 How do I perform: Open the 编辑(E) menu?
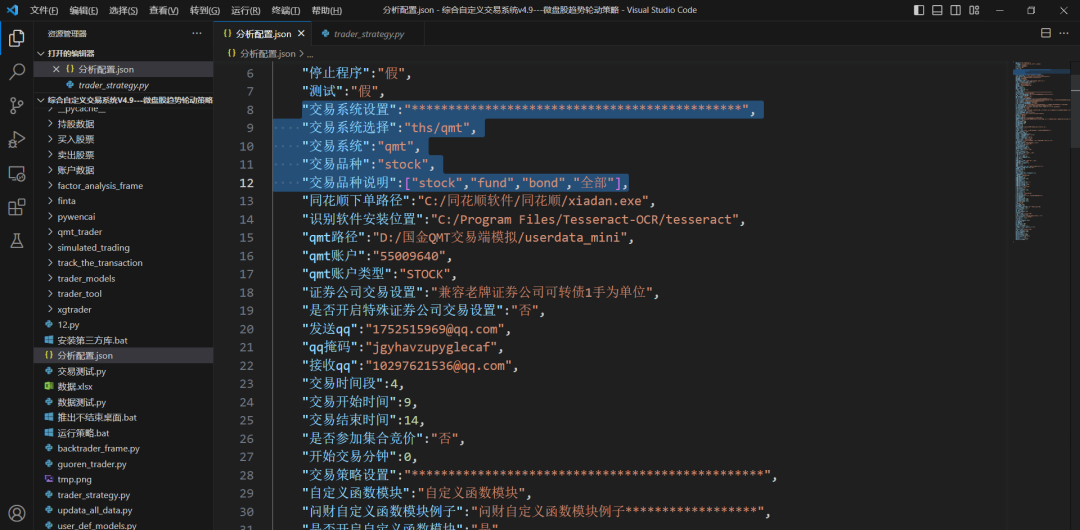[83, 10]
